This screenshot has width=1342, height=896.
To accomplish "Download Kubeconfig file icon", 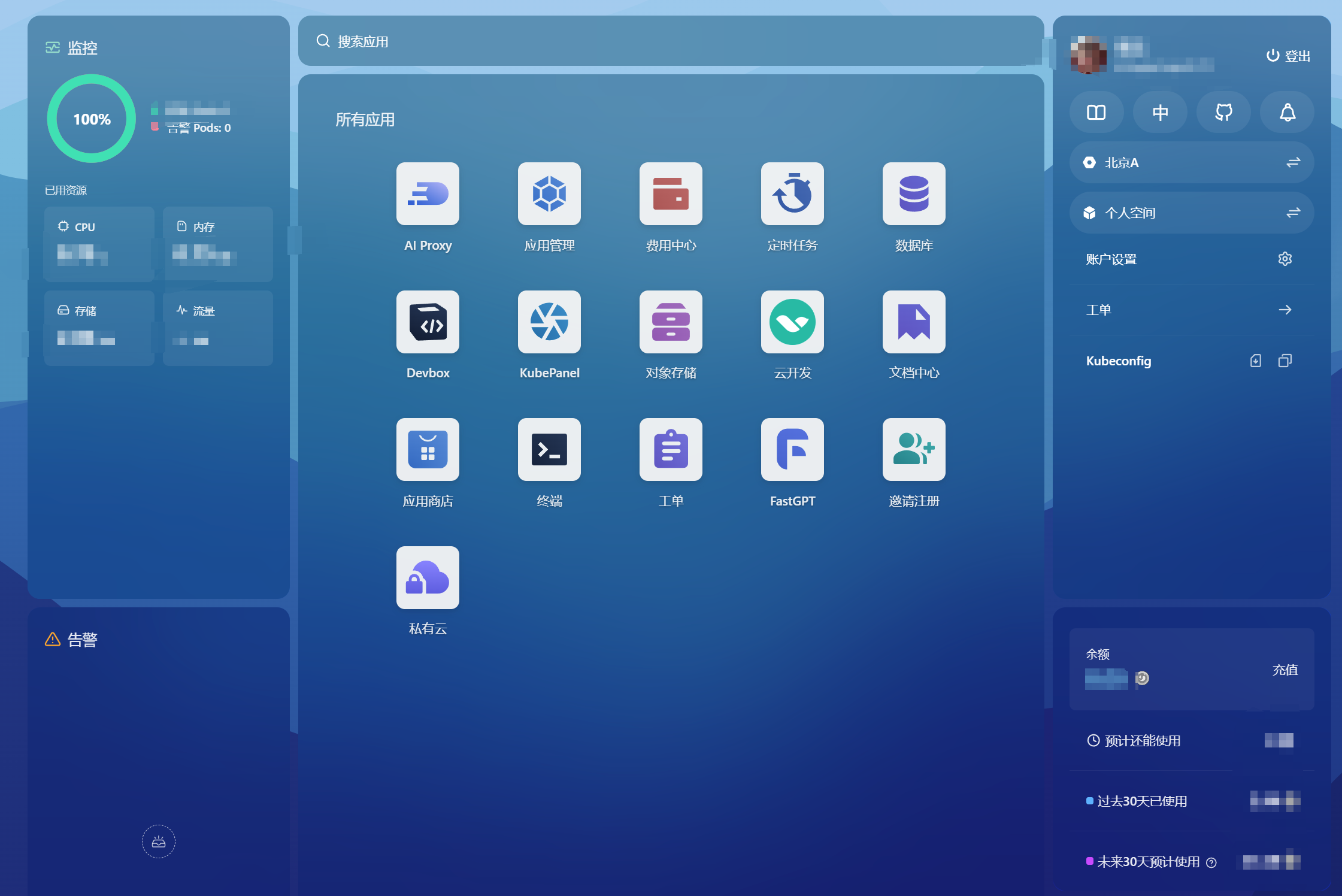I will [1256, 361].
